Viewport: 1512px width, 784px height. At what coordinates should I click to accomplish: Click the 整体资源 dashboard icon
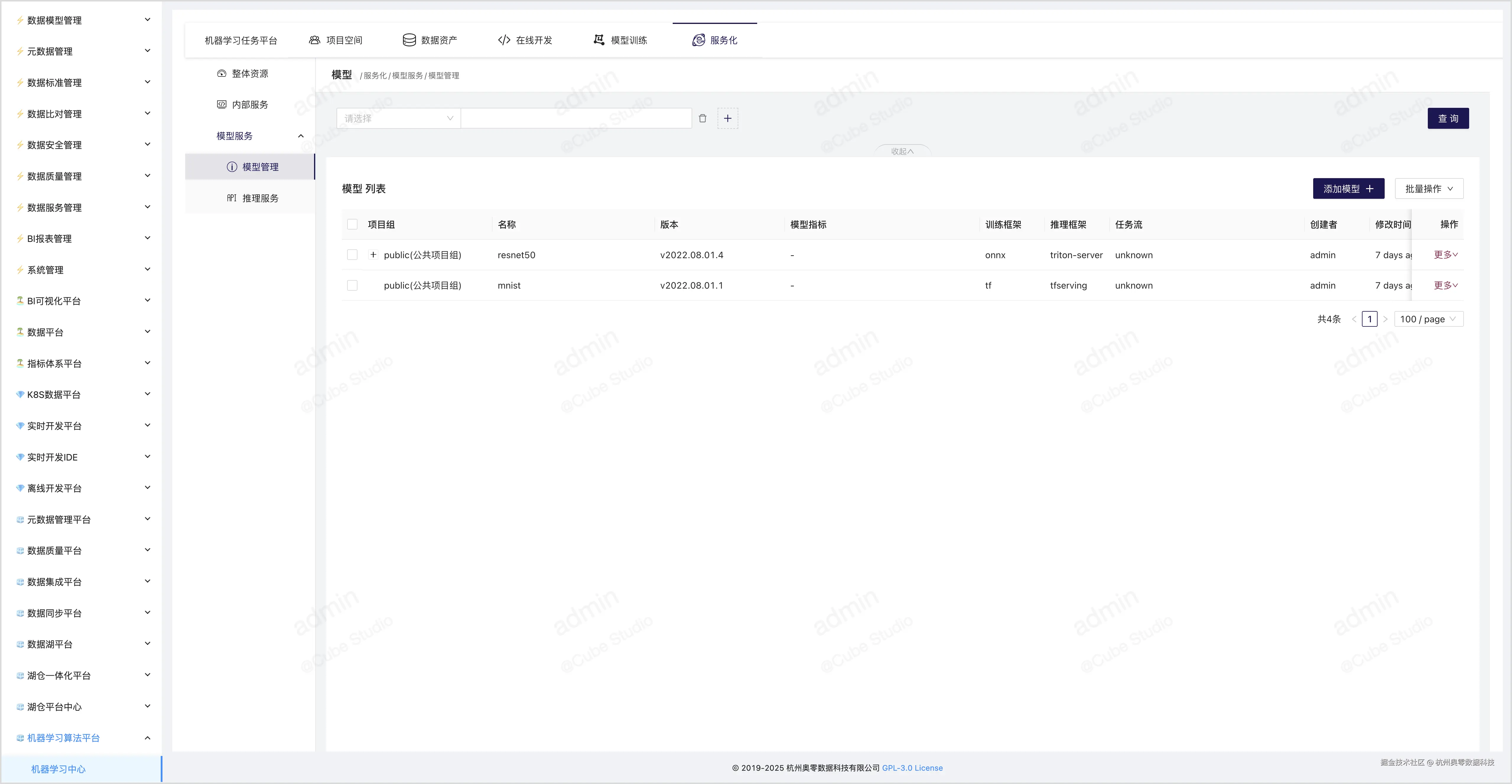(x=221, y=73)
